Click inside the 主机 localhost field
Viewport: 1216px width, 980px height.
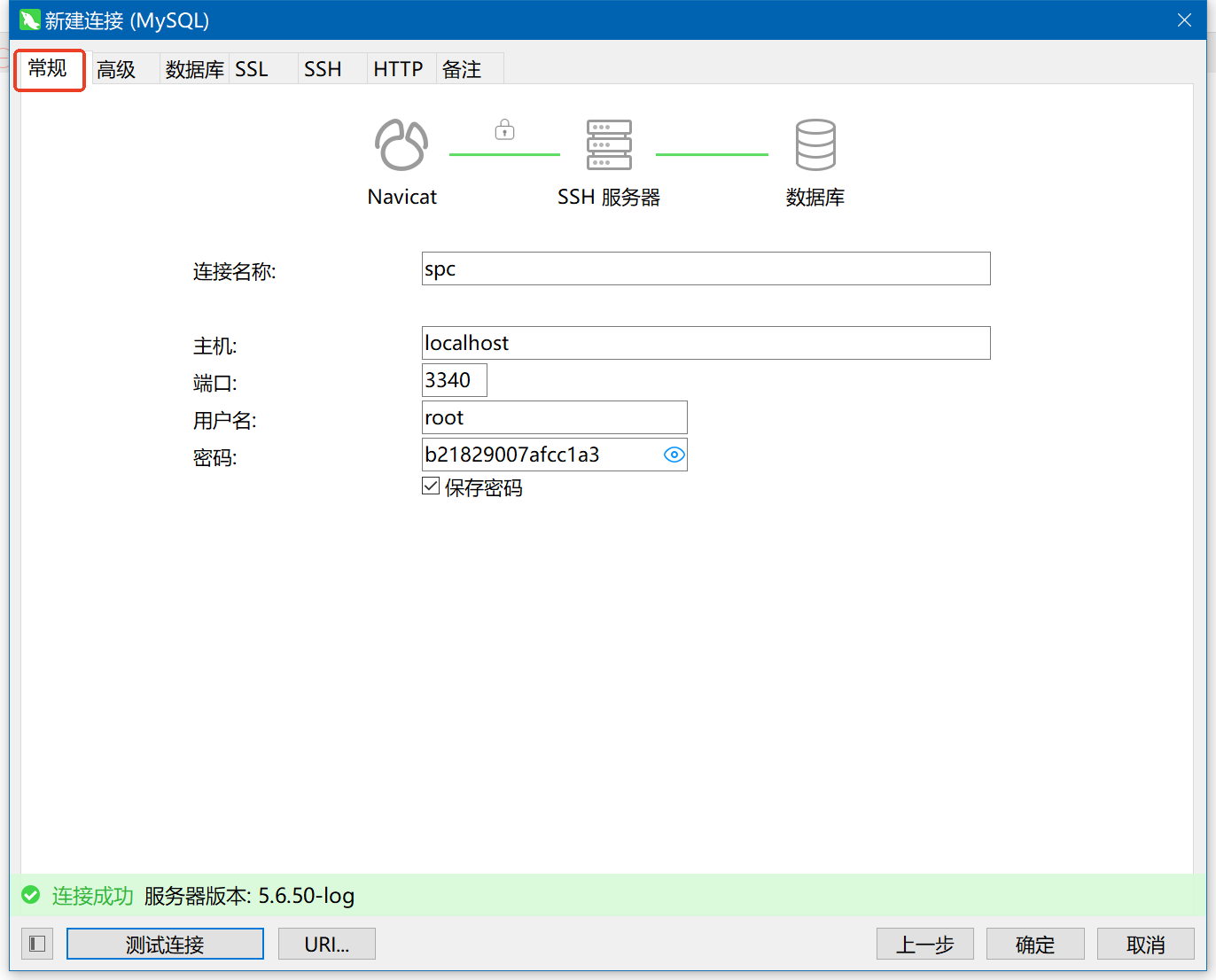[x=705, y=343]
